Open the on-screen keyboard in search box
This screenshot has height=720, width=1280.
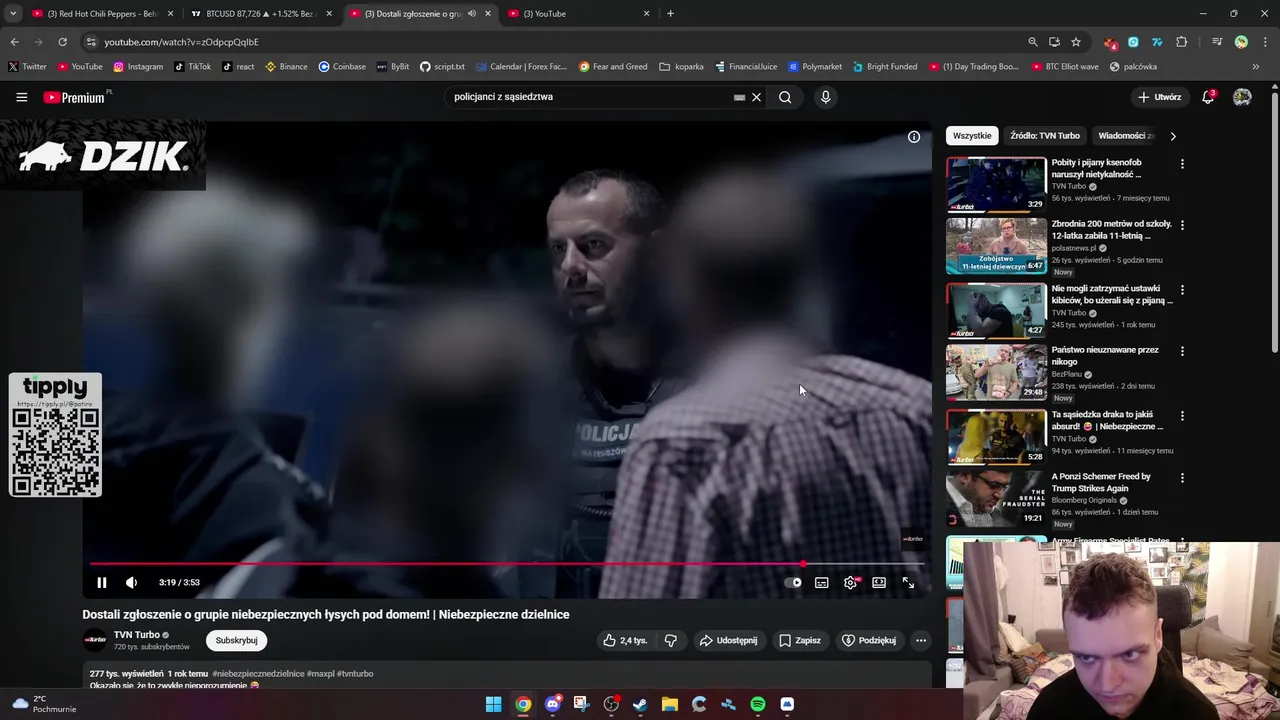[x=739, y=97]
